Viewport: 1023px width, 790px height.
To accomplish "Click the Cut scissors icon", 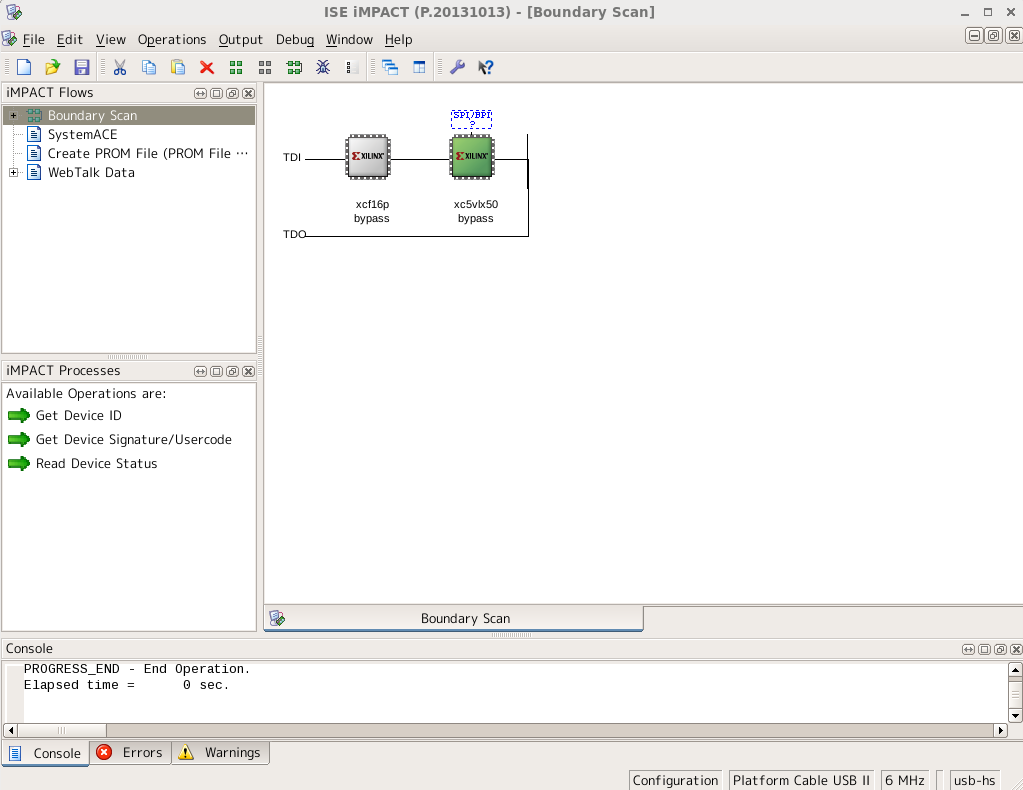I will pos(120,67).
